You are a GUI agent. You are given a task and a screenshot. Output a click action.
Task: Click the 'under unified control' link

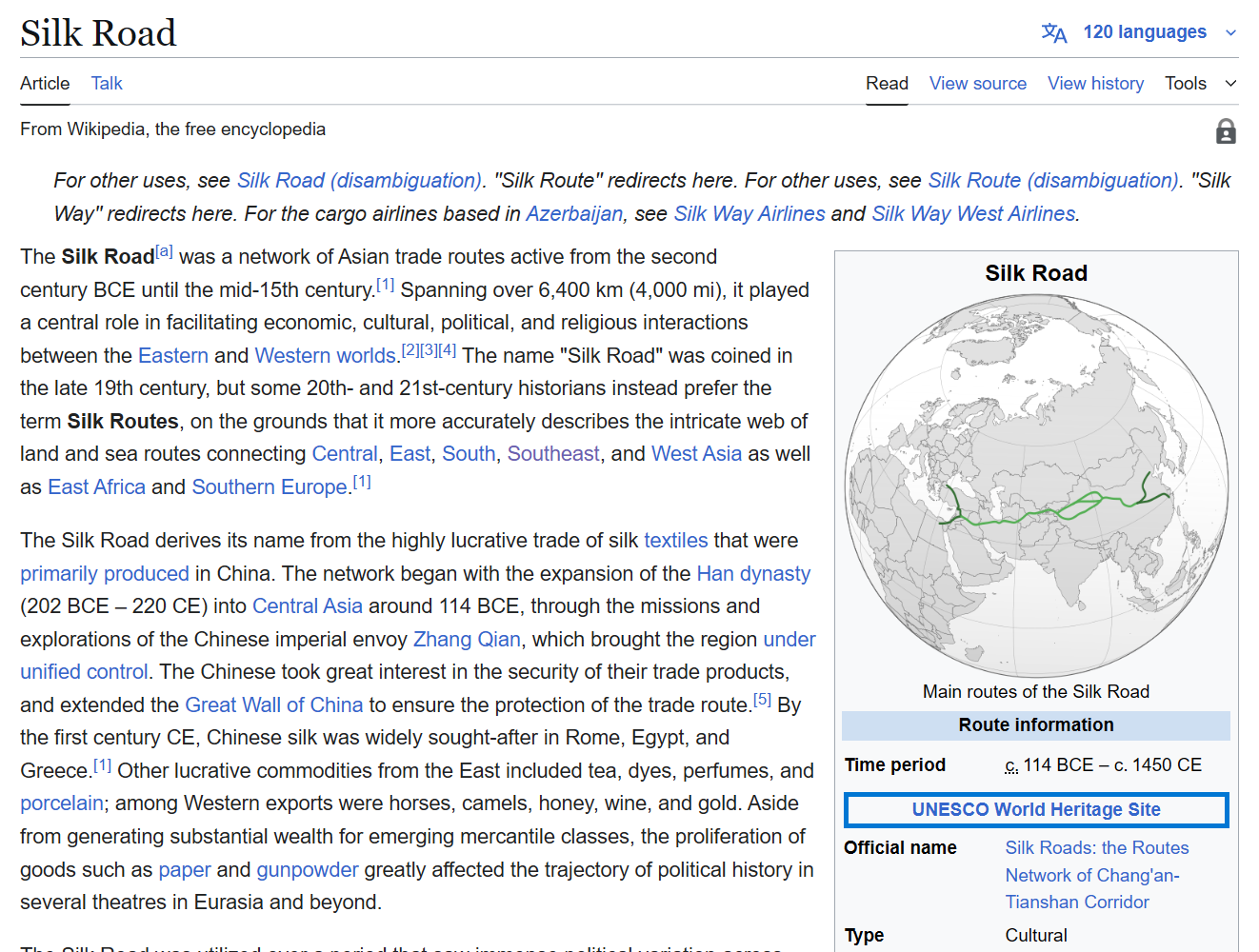tap(789, 640)
